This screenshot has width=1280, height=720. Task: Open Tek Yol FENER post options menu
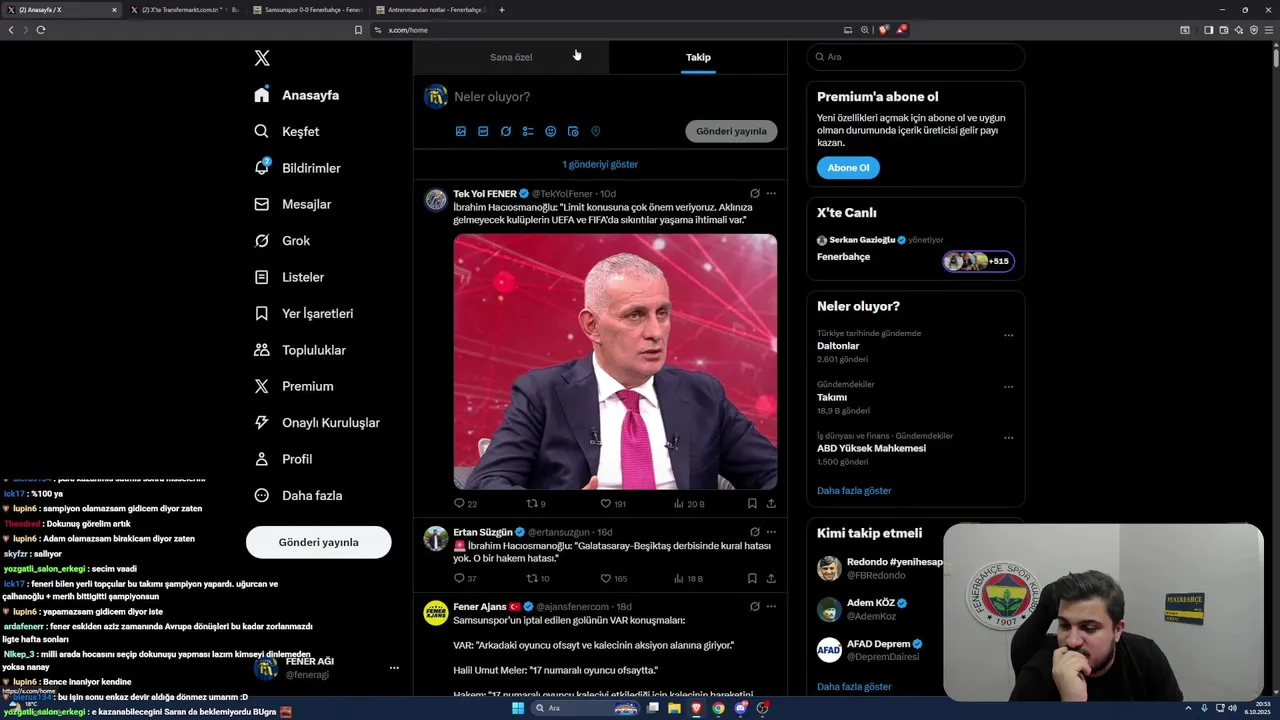point(770,194)
